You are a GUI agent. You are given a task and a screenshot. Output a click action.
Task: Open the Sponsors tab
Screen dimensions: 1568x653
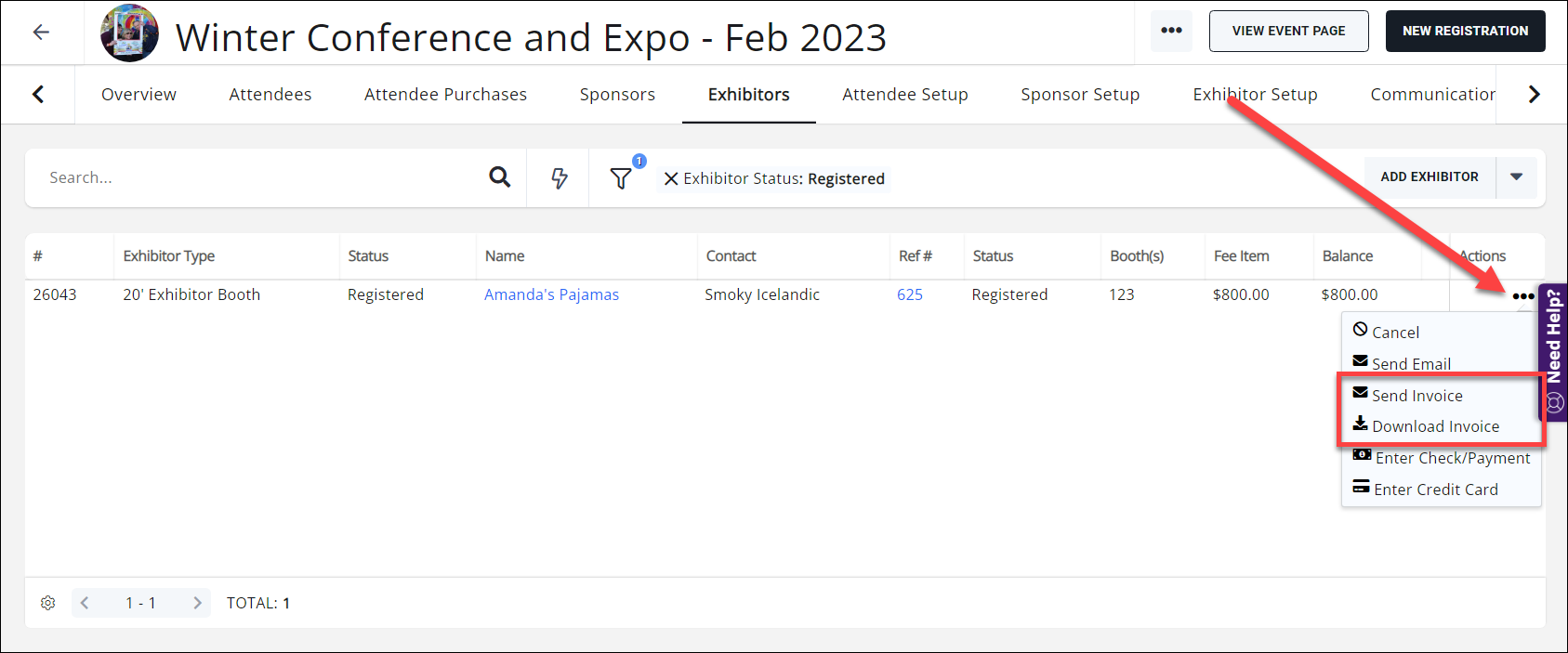click(617, 95)
